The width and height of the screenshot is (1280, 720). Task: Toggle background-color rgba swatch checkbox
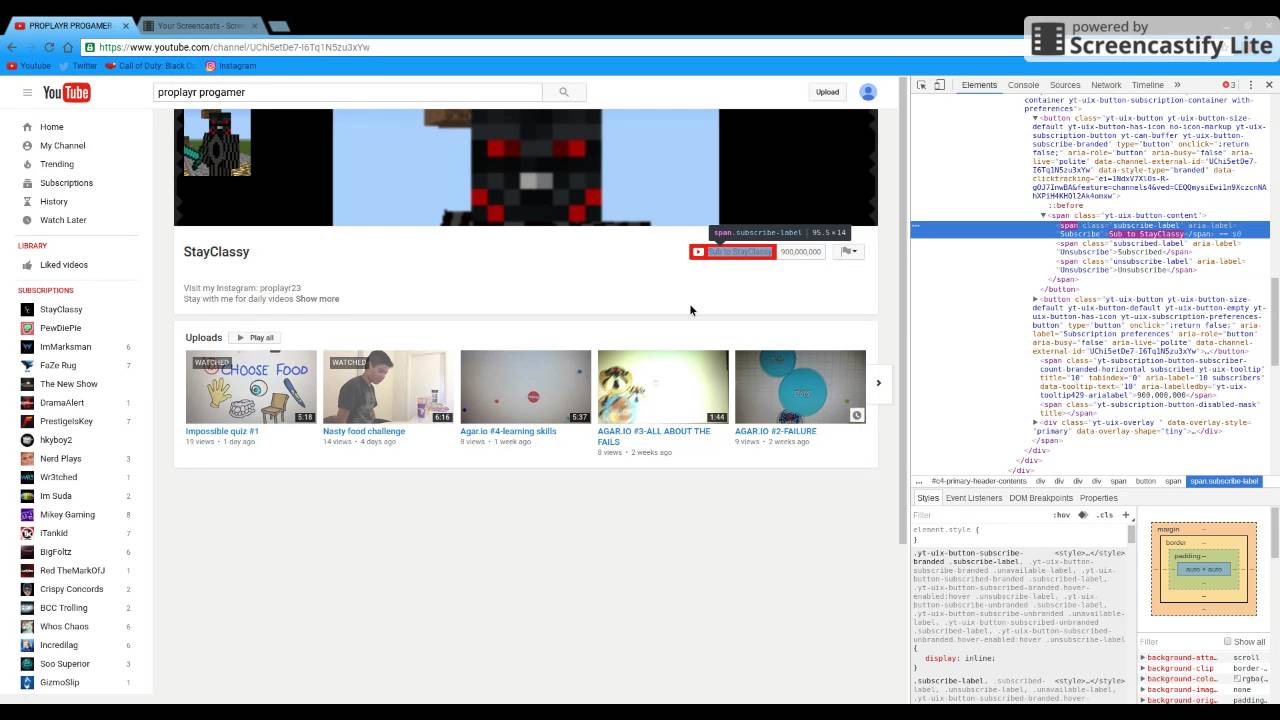click(1237, 679)
